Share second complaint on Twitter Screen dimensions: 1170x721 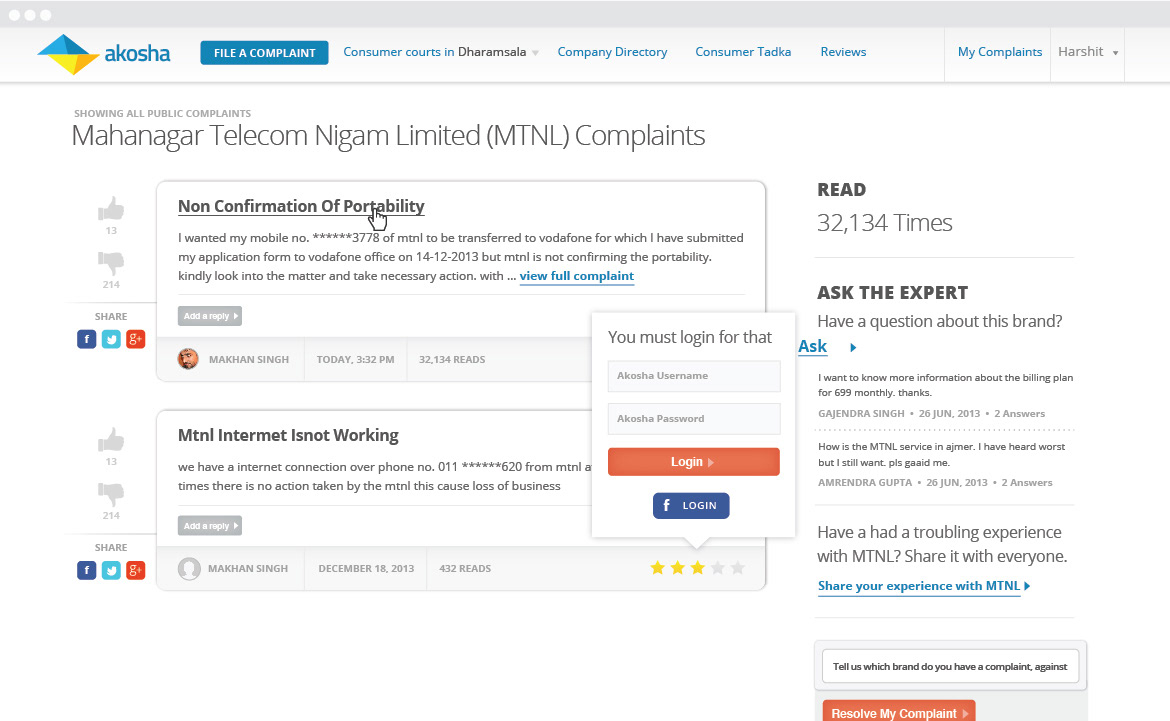point(111,570)
